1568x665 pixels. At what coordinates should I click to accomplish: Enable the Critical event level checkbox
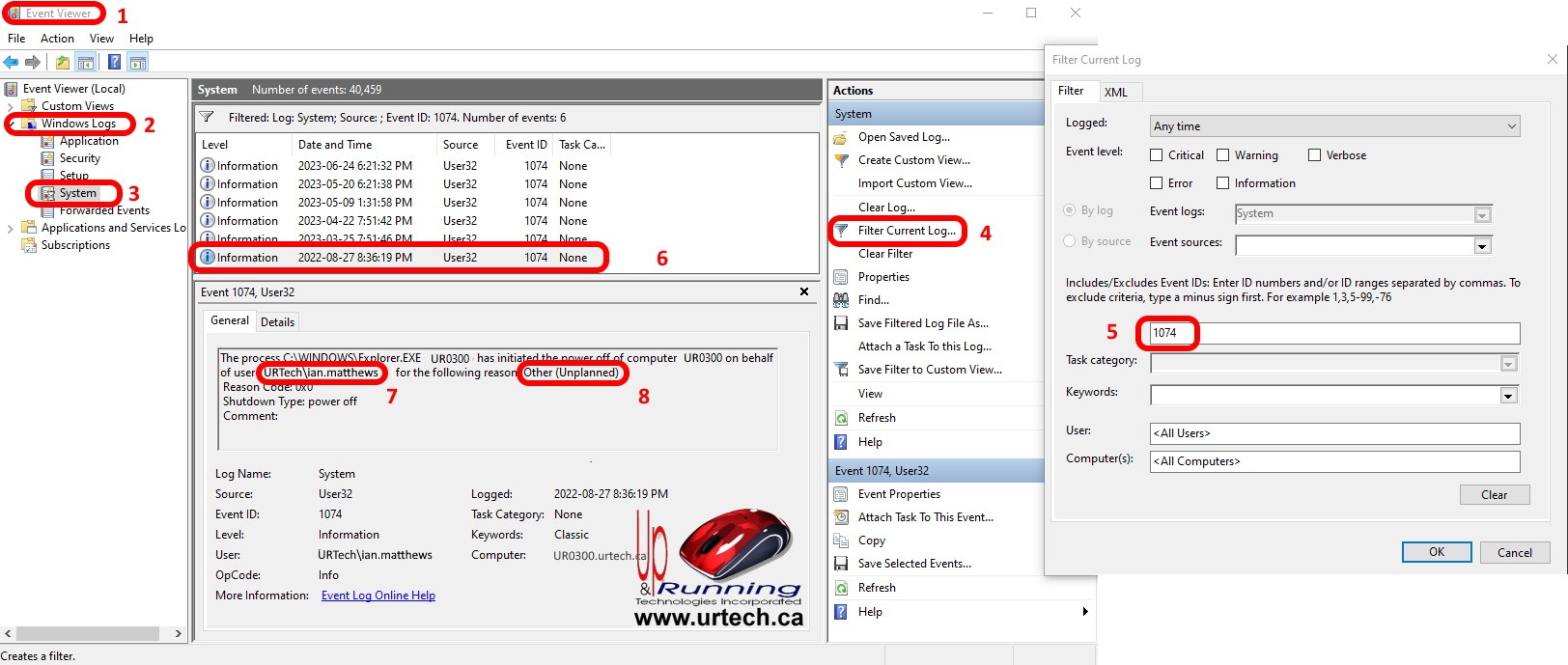click(1157, 155)
